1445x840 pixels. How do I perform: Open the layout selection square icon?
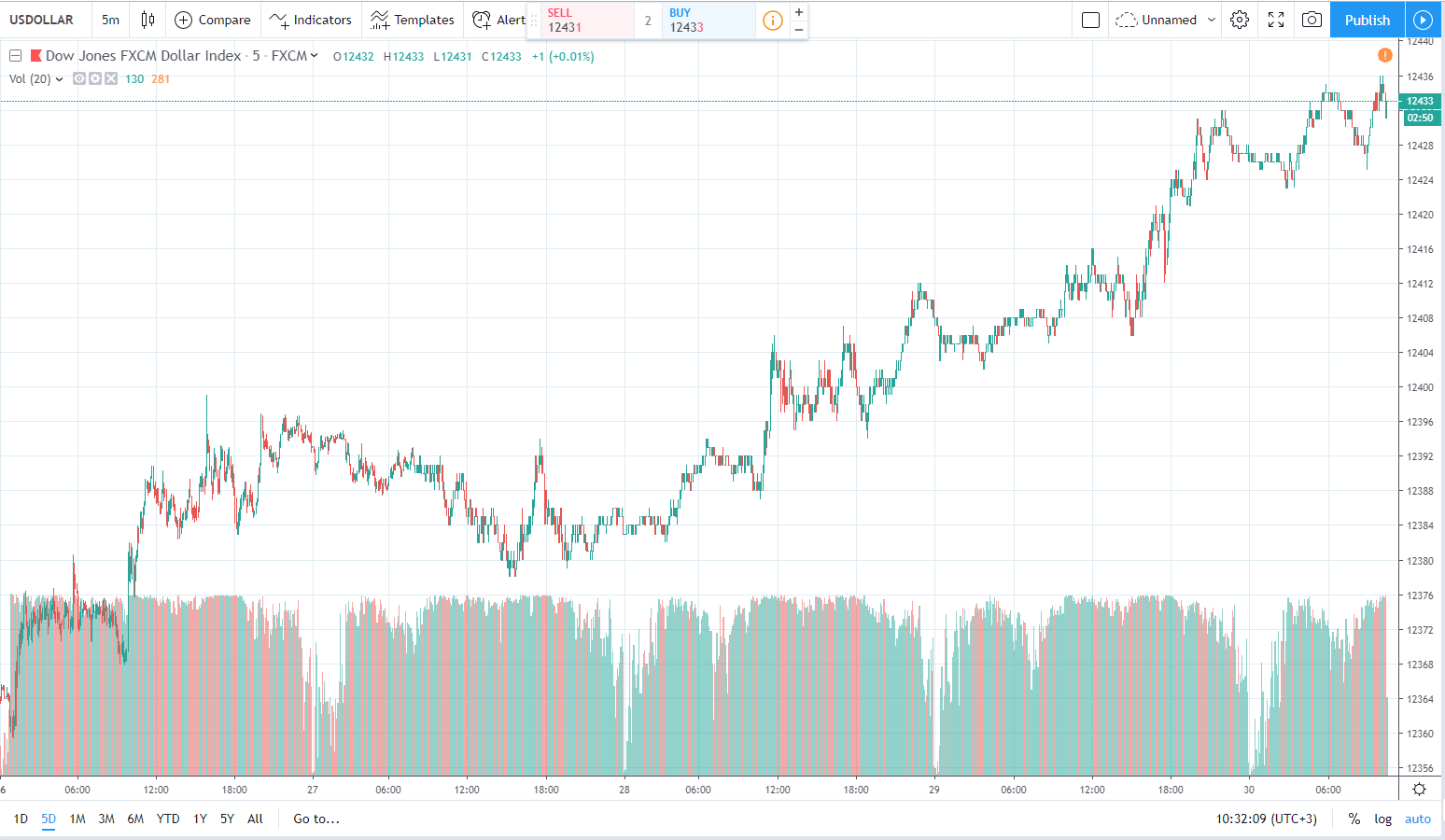point(1090,20)
